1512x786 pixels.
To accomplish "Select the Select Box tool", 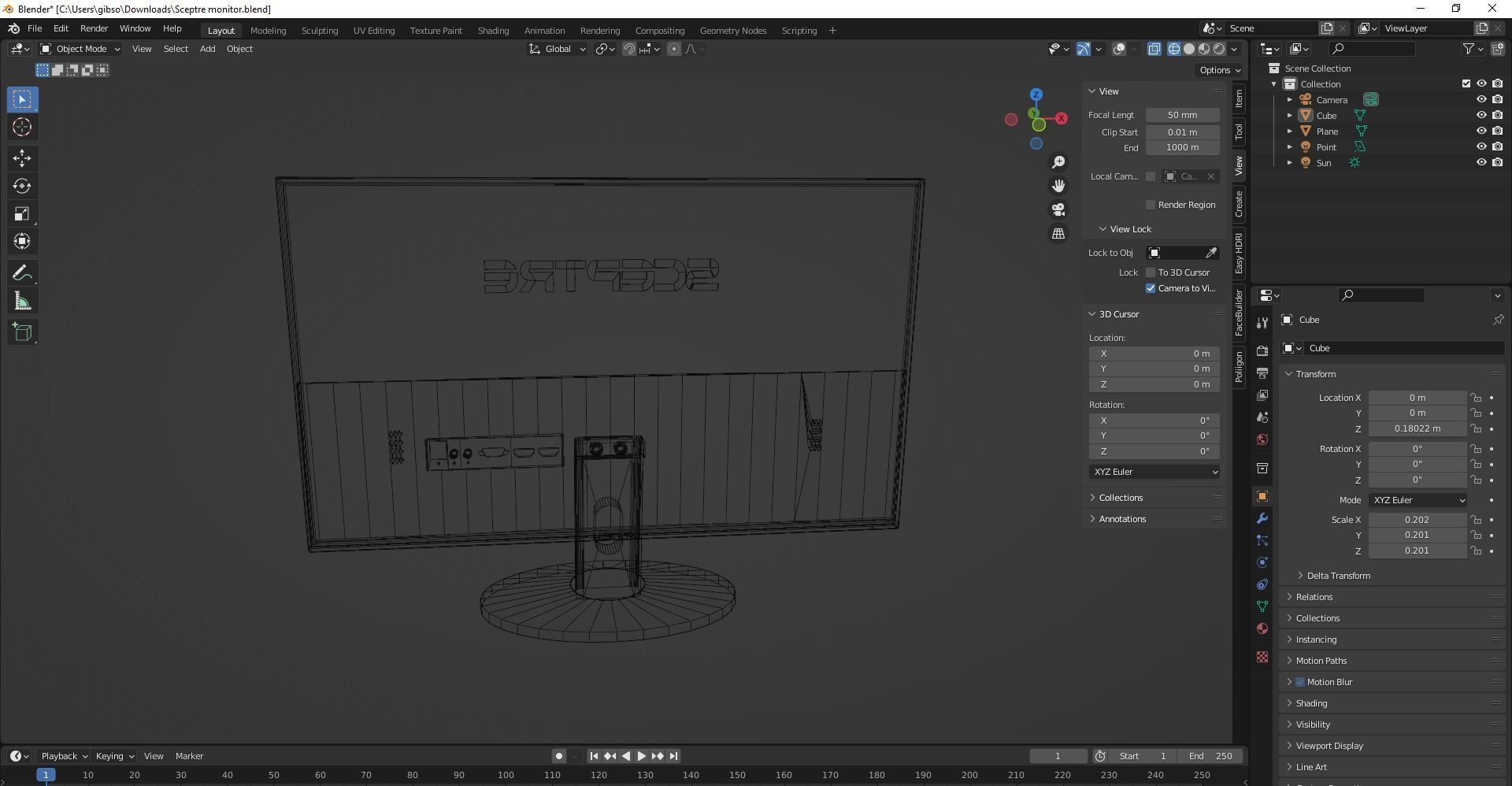I will [x=22, y=99].
